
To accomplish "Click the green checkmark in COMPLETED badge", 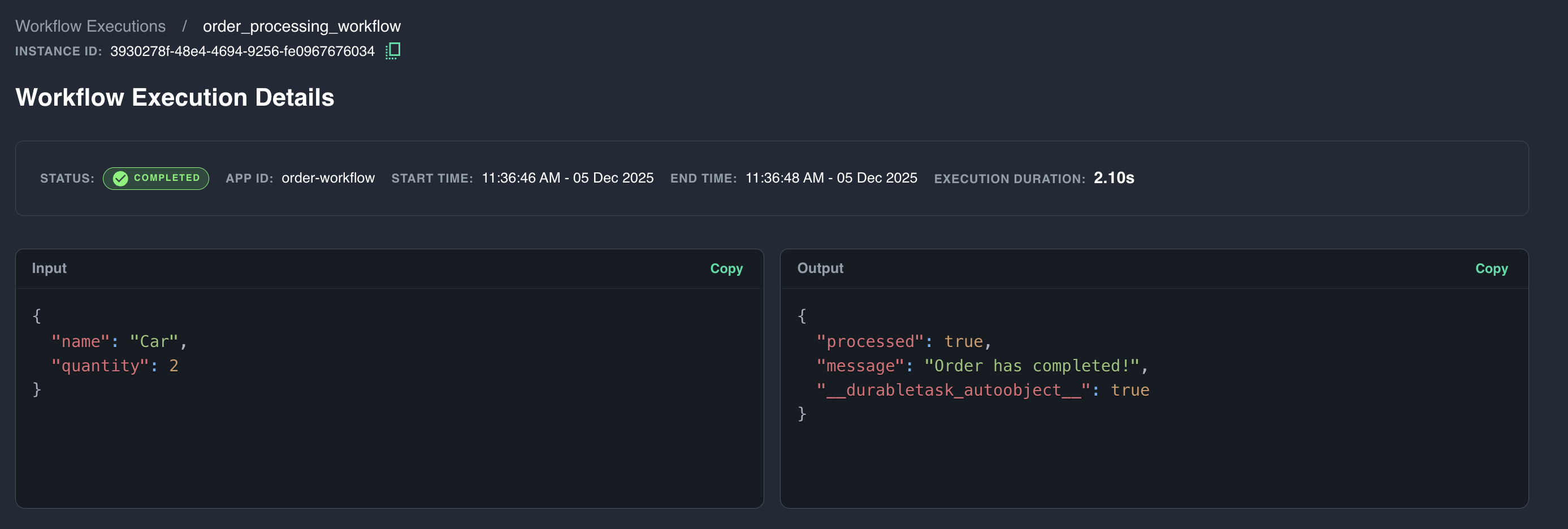I will coord(119,179).
